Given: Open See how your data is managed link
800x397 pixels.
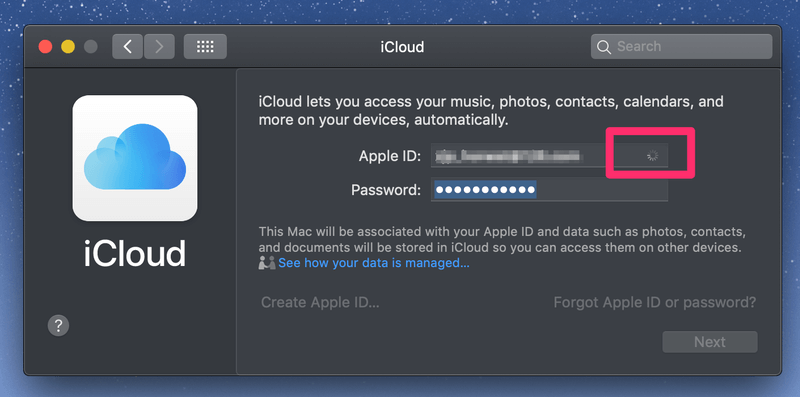Looking at the screenshot, I should pyautogui.click(x=374, y=263).
